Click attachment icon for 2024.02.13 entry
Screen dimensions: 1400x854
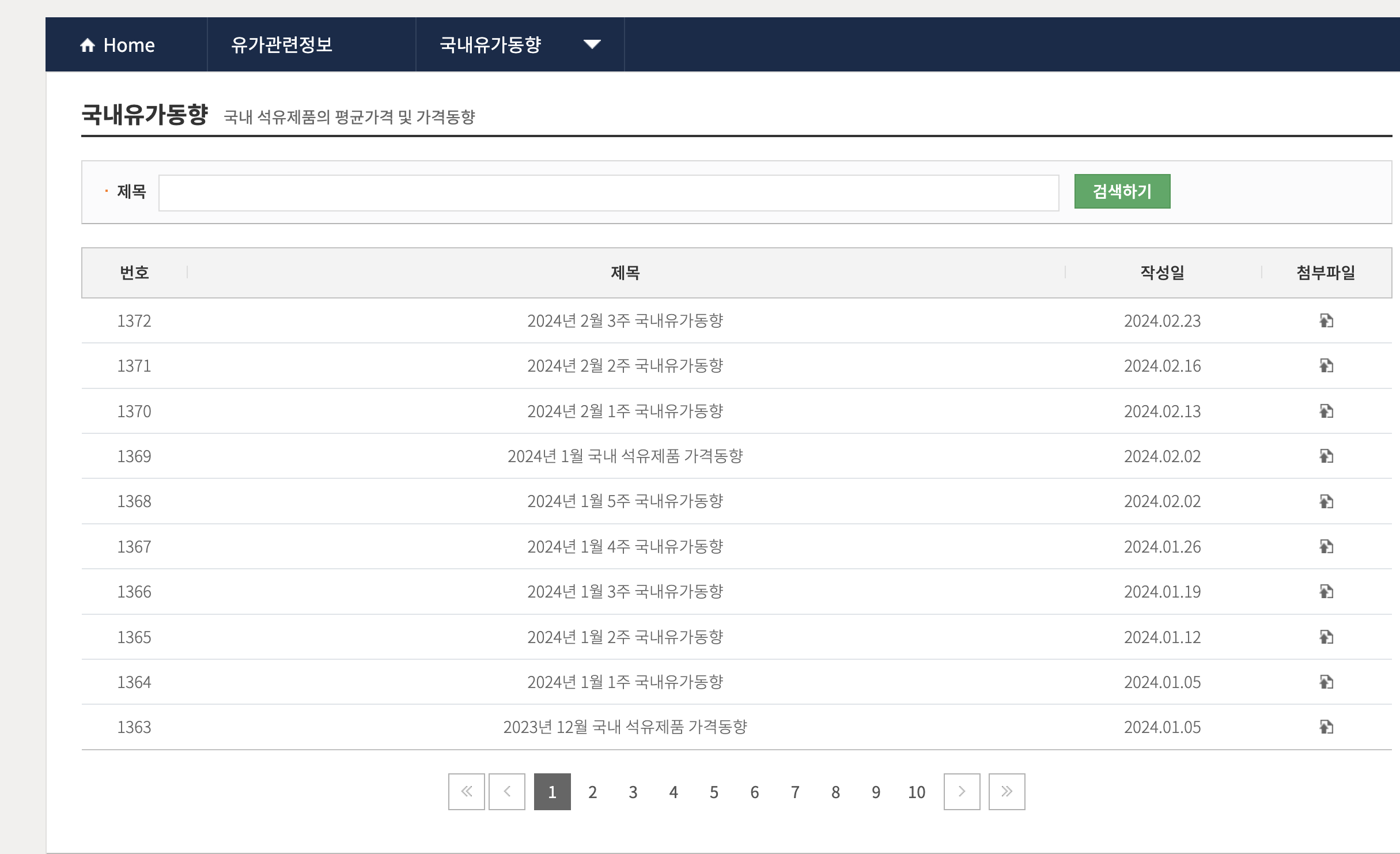coord(1326,411)
